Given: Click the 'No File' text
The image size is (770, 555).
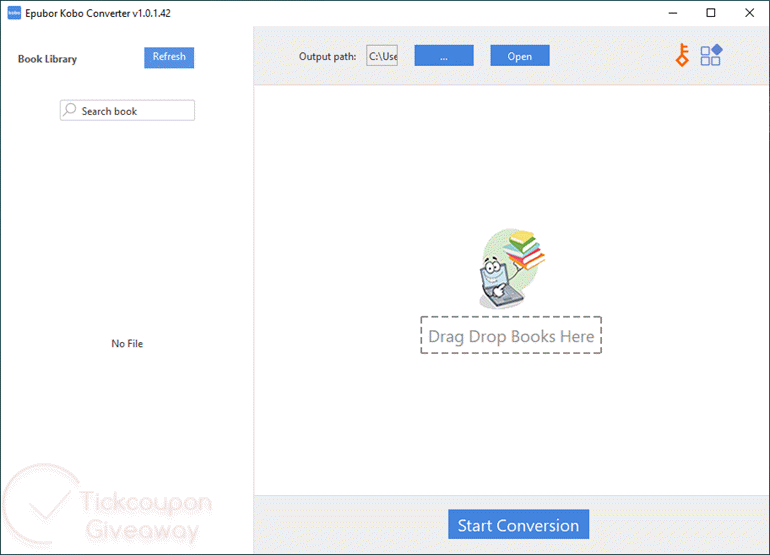Looking at the screenshot, I should (x=127, y=344).
